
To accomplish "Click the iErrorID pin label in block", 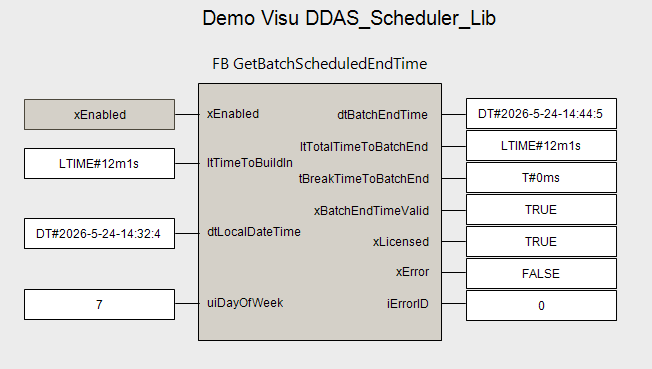I will 408,304.
